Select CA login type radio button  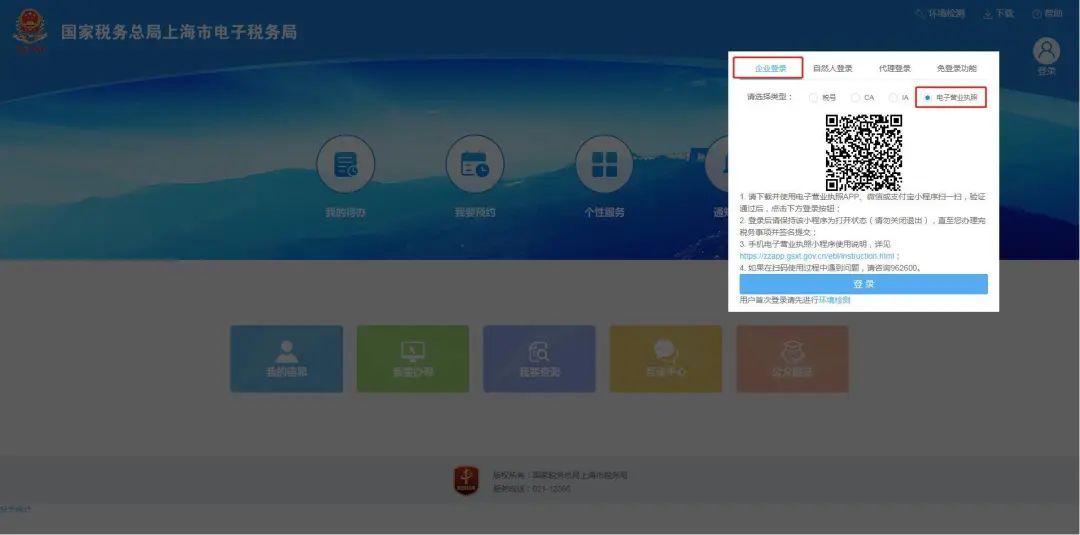pyautogui.click(x=855, y=98)
